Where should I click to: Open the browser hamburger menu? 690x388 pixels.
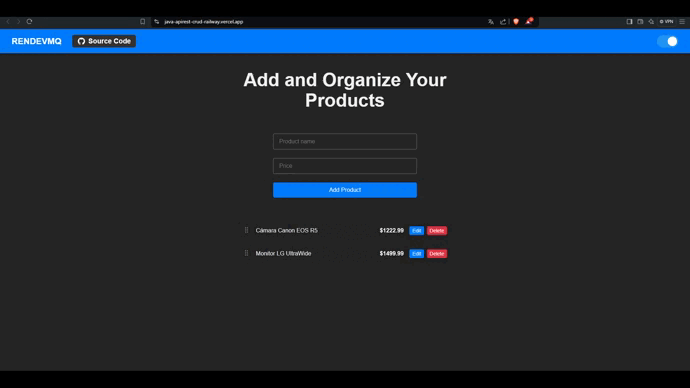[x=682, y=22]
